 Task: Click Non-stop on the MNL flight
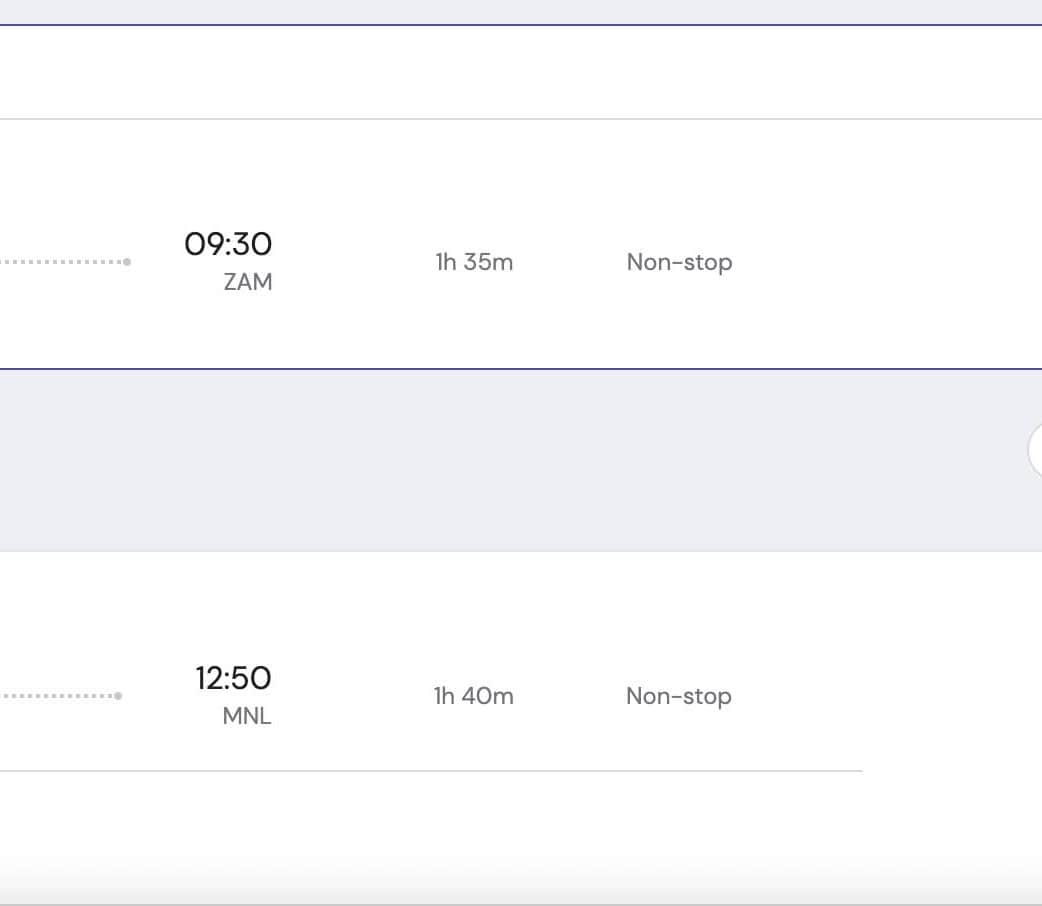click(x=679, y=696)
